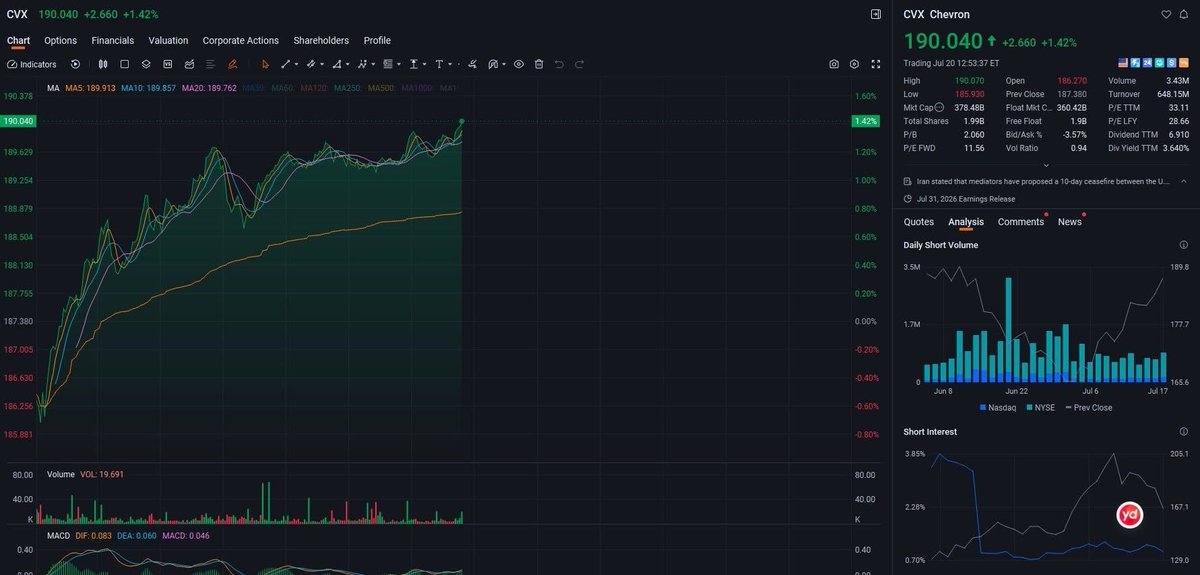Switch chart to fullscreen mode
Image resolution: width=1200 pixels, height=575 pixels.
point(876,64)
